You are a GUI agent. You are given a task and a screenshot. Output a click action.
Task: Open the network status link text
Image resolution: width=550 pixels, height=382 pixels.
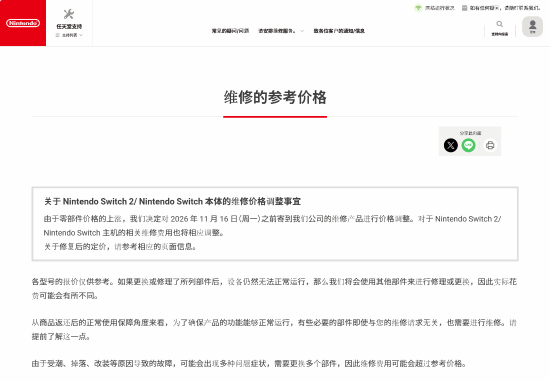pos(440,8)
